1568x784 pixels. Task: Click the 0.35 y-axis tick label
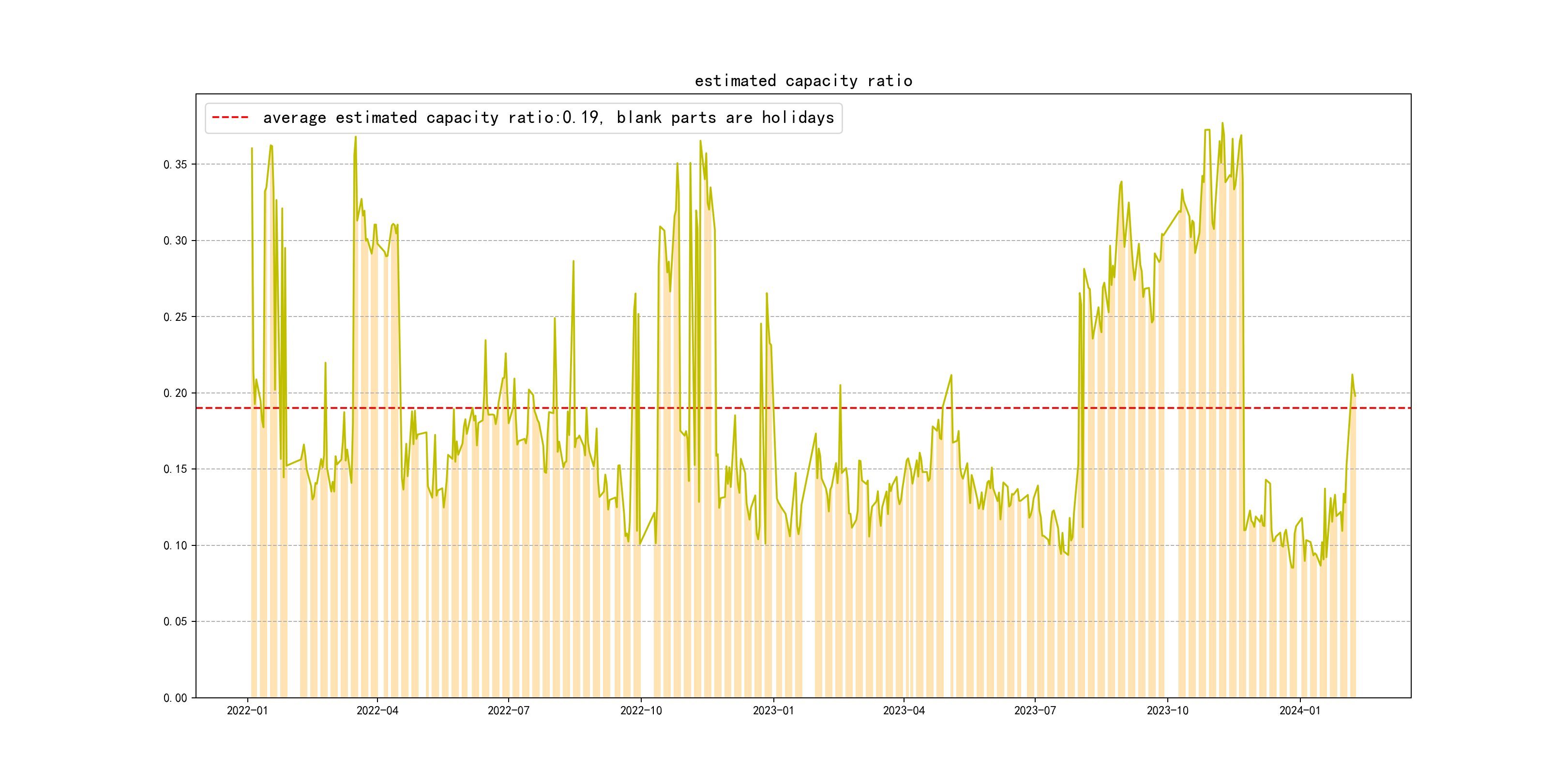tap(175, 165)
